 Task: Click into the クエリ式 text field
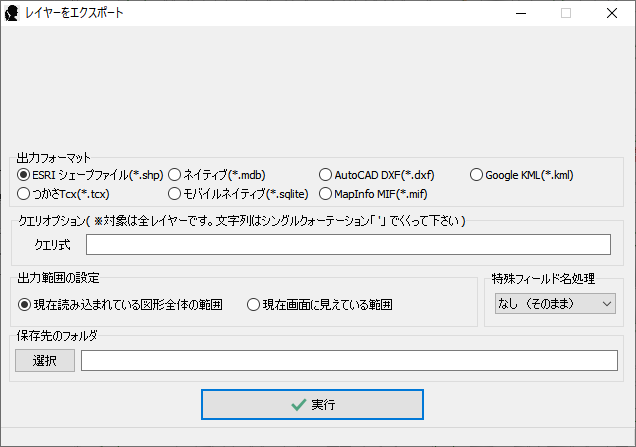pos(348,245)
